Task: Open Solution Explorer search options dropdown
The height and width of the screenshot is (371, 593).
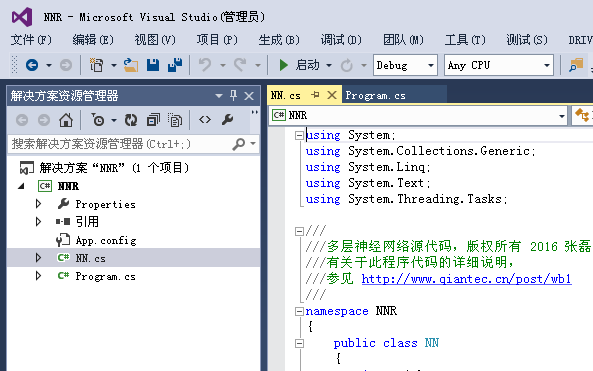Action: tap(253, 144)
